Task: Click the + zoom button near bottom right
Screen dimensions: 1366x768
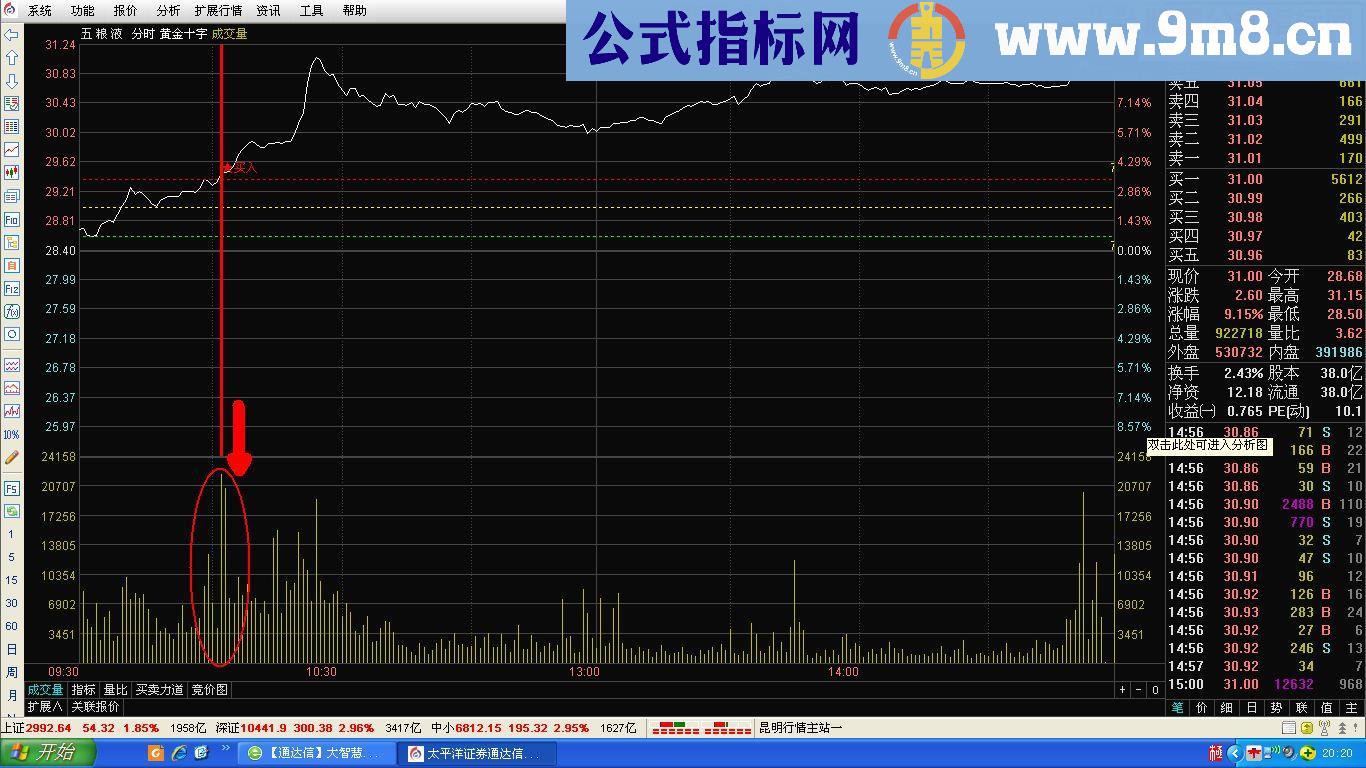Action: [1124, 689]
